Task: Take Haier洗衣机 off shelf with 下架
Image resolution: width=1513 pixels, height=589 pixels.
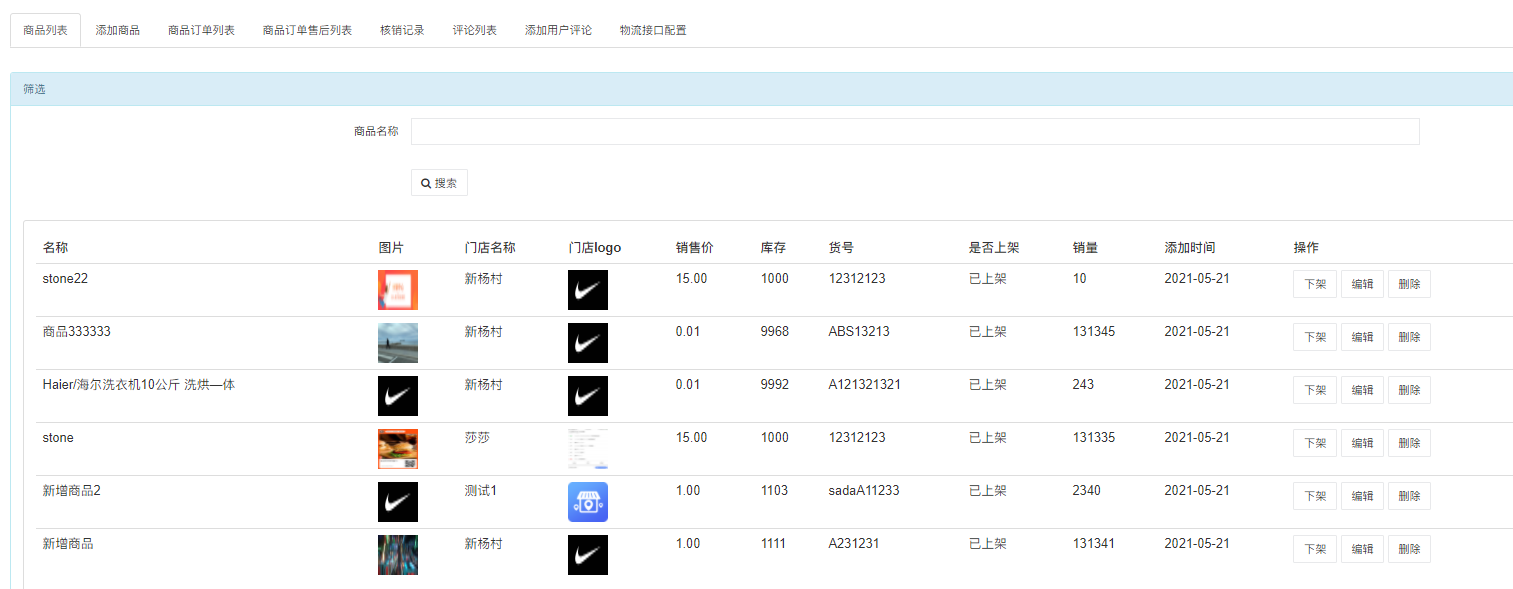Action: [x=1315, y=390]
